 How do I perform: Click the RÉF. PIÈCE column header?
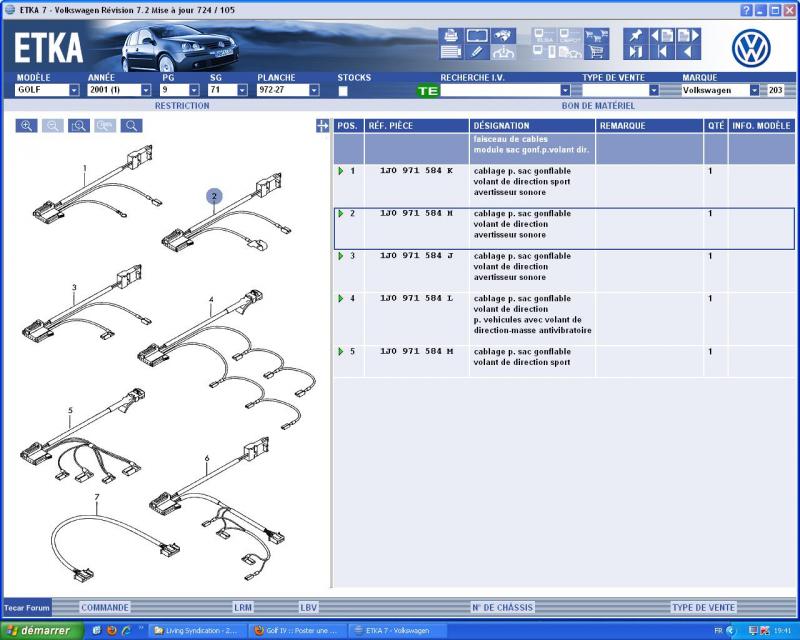(x=416, y=126)
